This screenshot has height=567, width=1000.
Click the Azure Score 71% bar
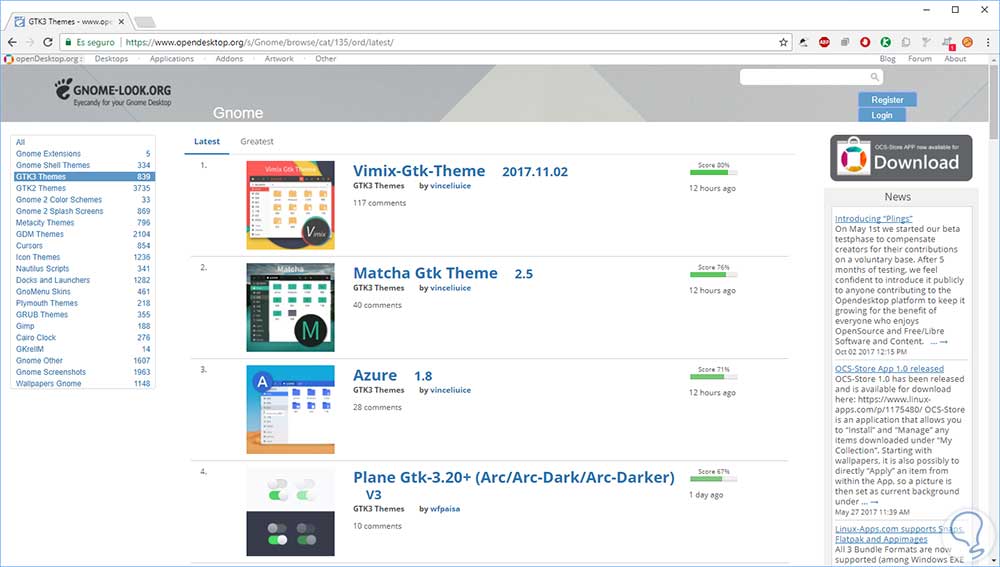tap(713, 376)
